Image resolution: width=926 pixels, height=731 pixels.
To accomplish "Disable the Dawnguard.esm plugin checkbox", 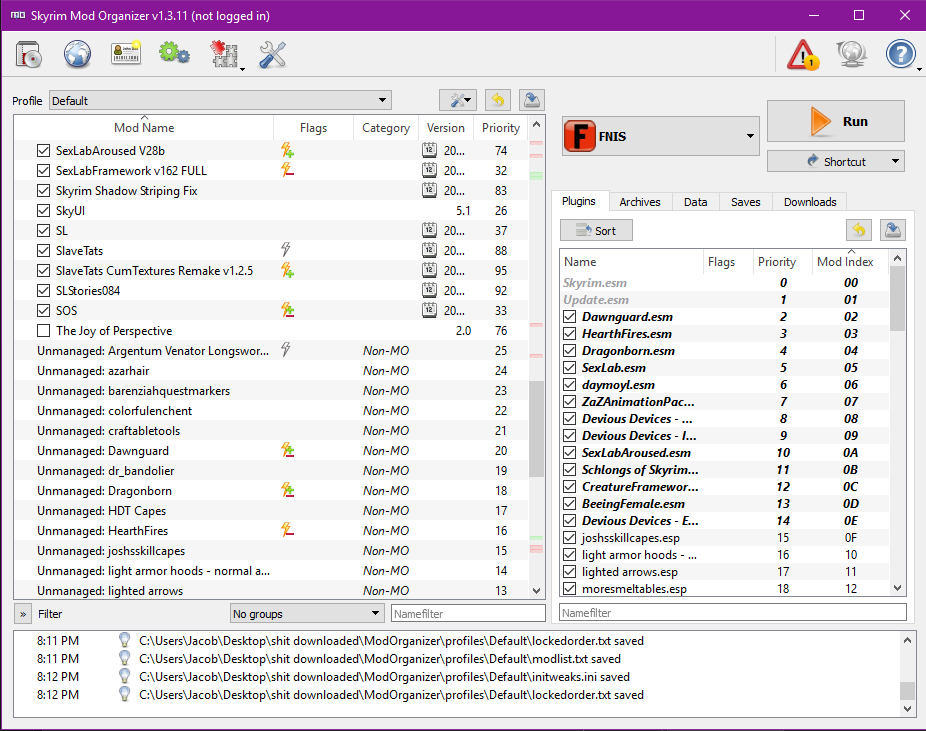I will tap(570, 317).
